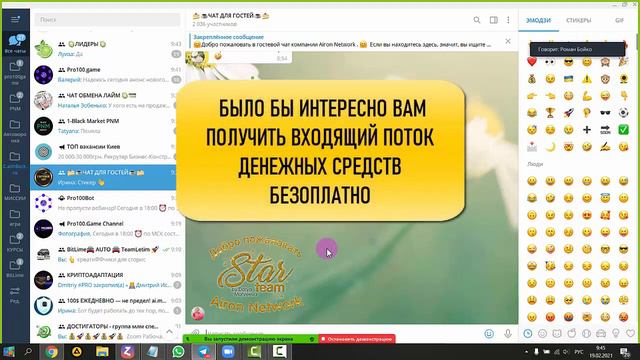This screenshot has width=640, height=360.
Task: Insert the plus sign emoji
Action: 587,130
